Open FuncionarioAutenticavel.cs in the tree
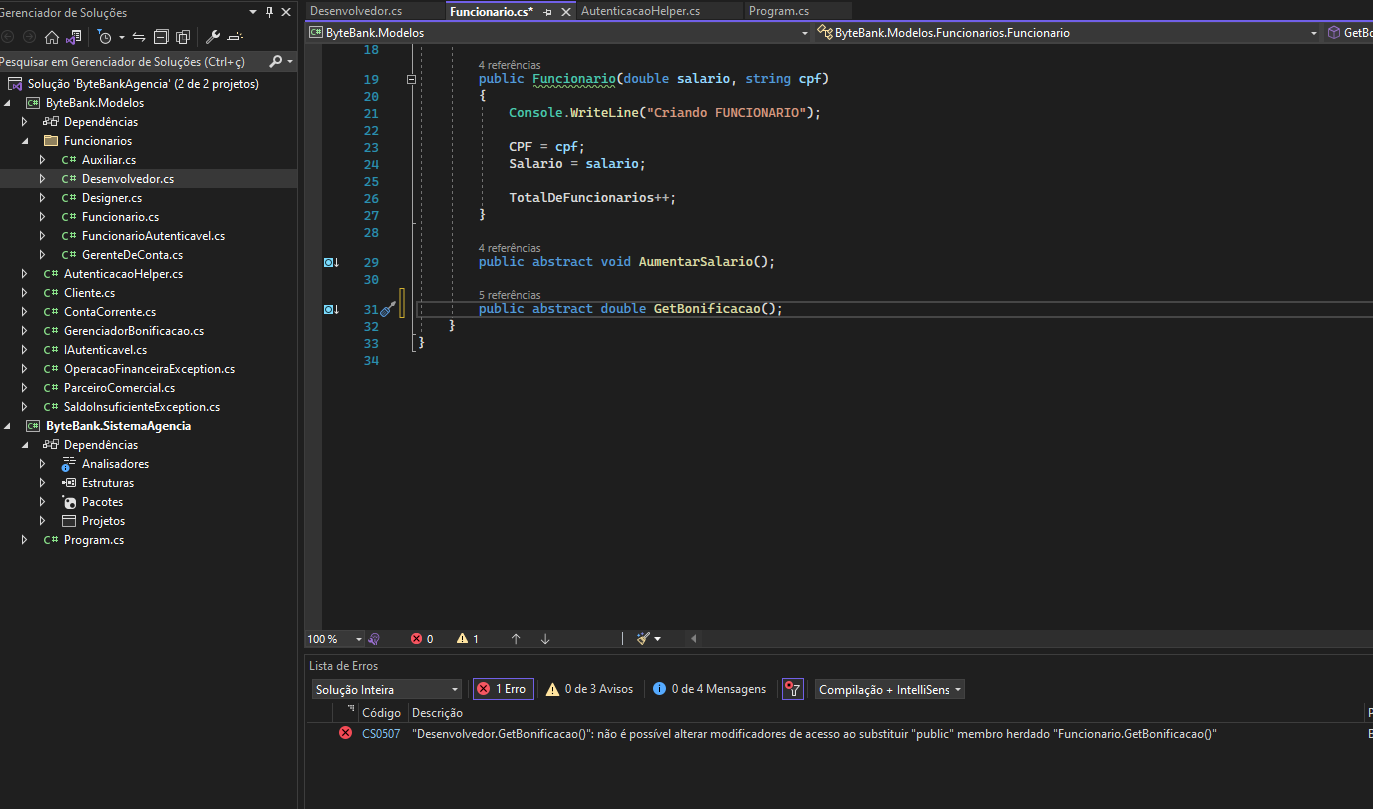Viewport: 1373px width, 809px height. 153,236
